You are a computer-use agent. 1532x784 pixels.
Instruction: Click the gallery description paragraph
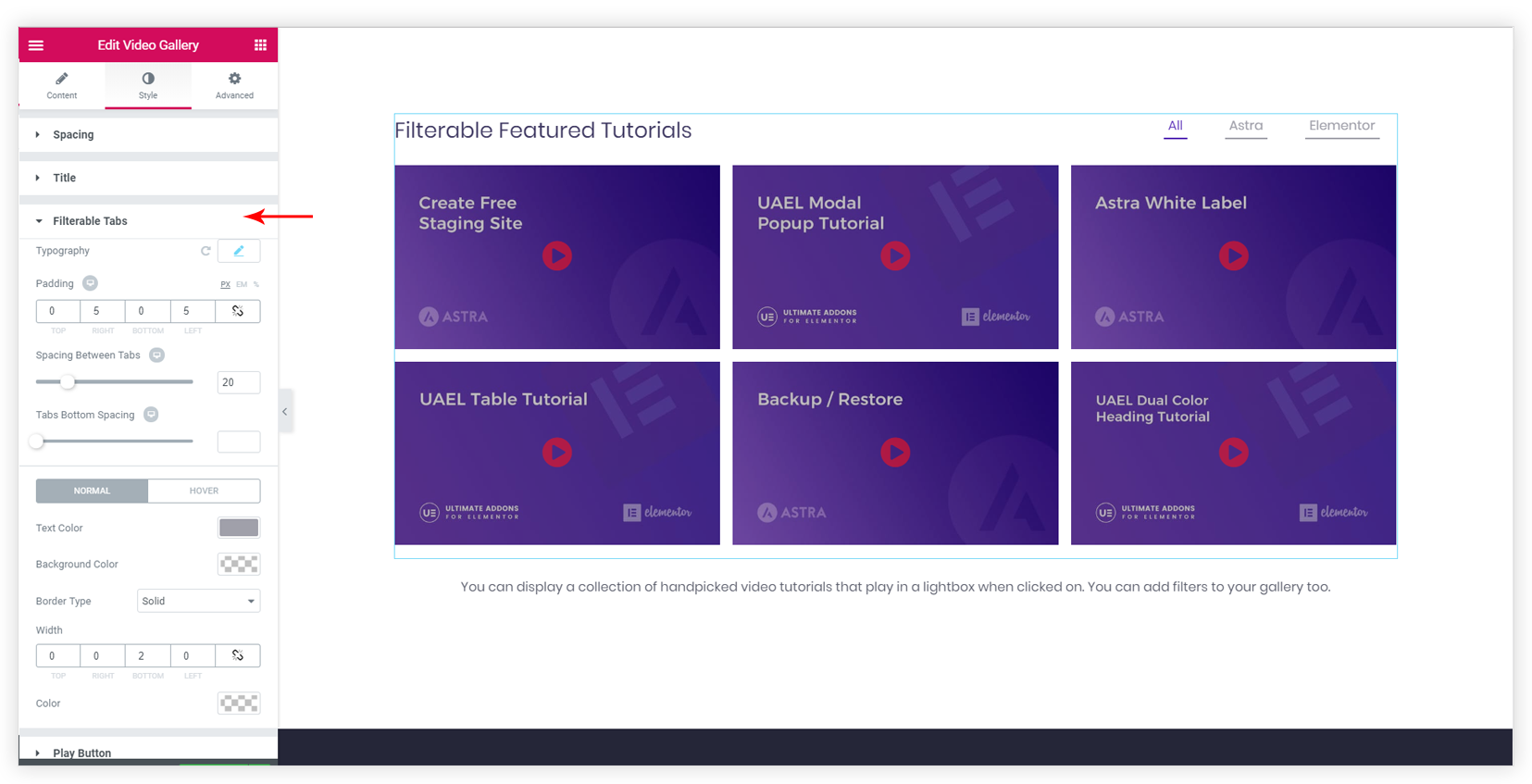895,587
